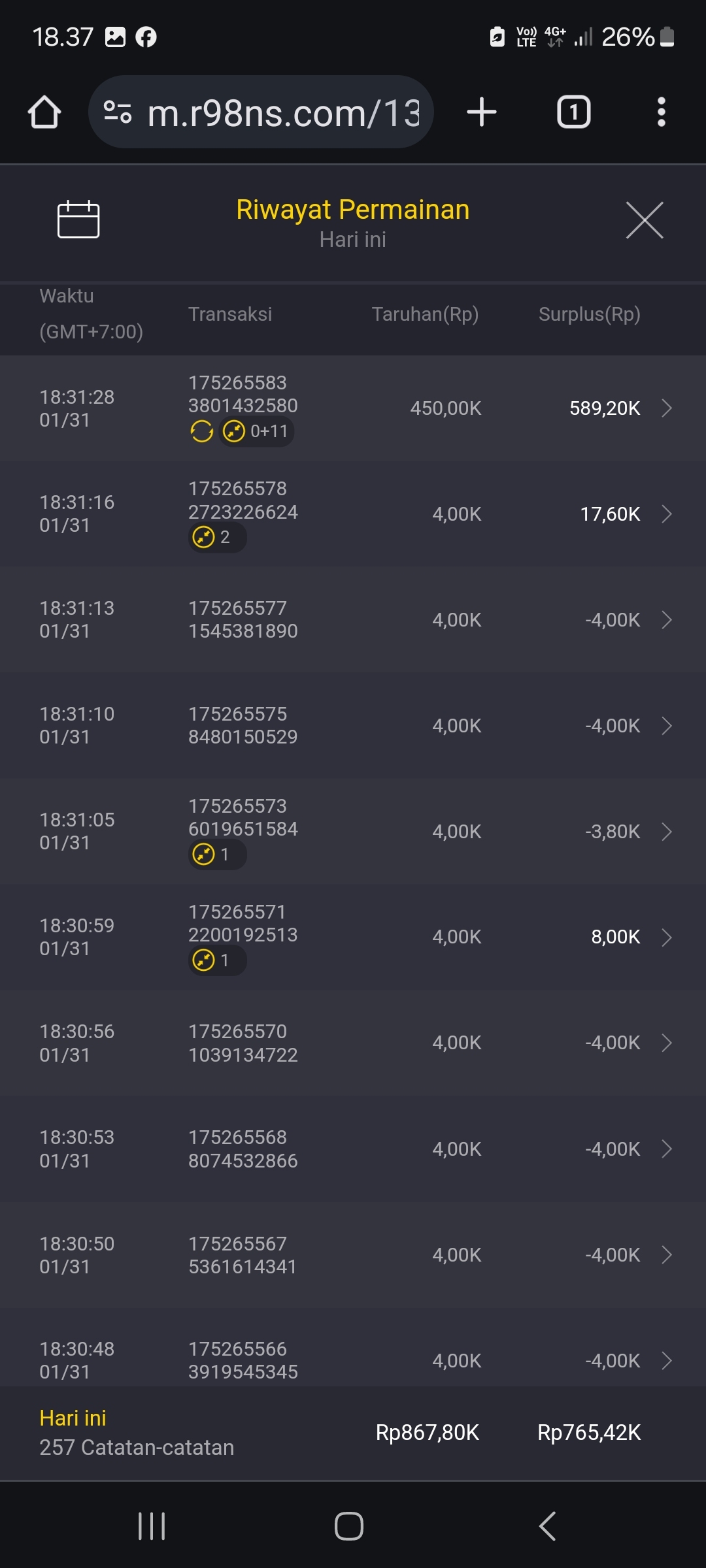Open the tab switcher showing 1 tab
This screenshot has width=706, height=1568.
(x=573, y=112)
